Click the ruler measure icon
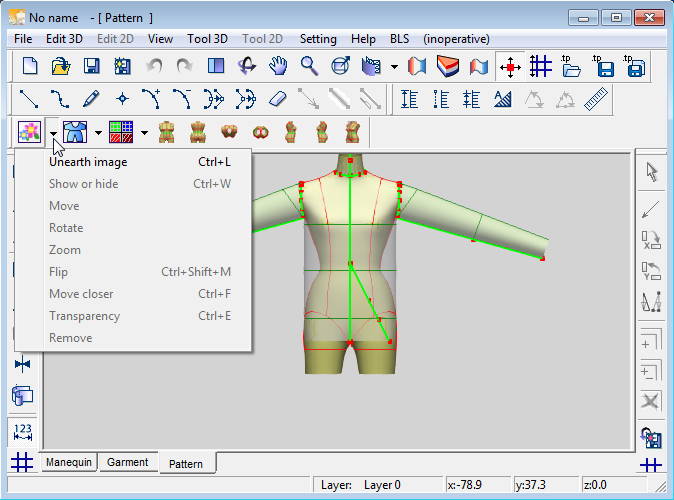The image size is (674, 500). (x=596, y=99)
